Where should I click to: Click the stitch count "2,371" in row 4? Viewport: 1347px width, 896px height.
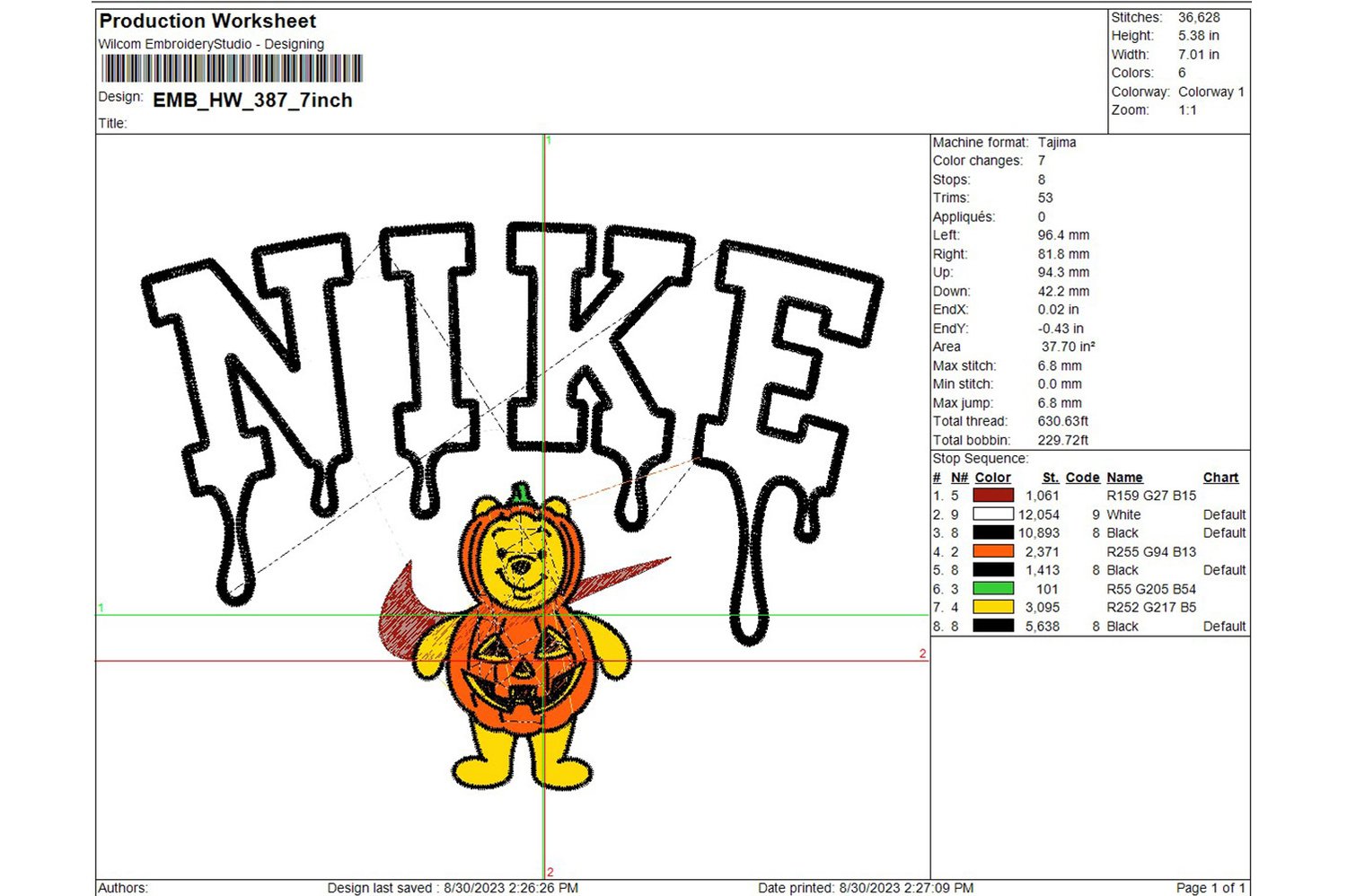1042,552
